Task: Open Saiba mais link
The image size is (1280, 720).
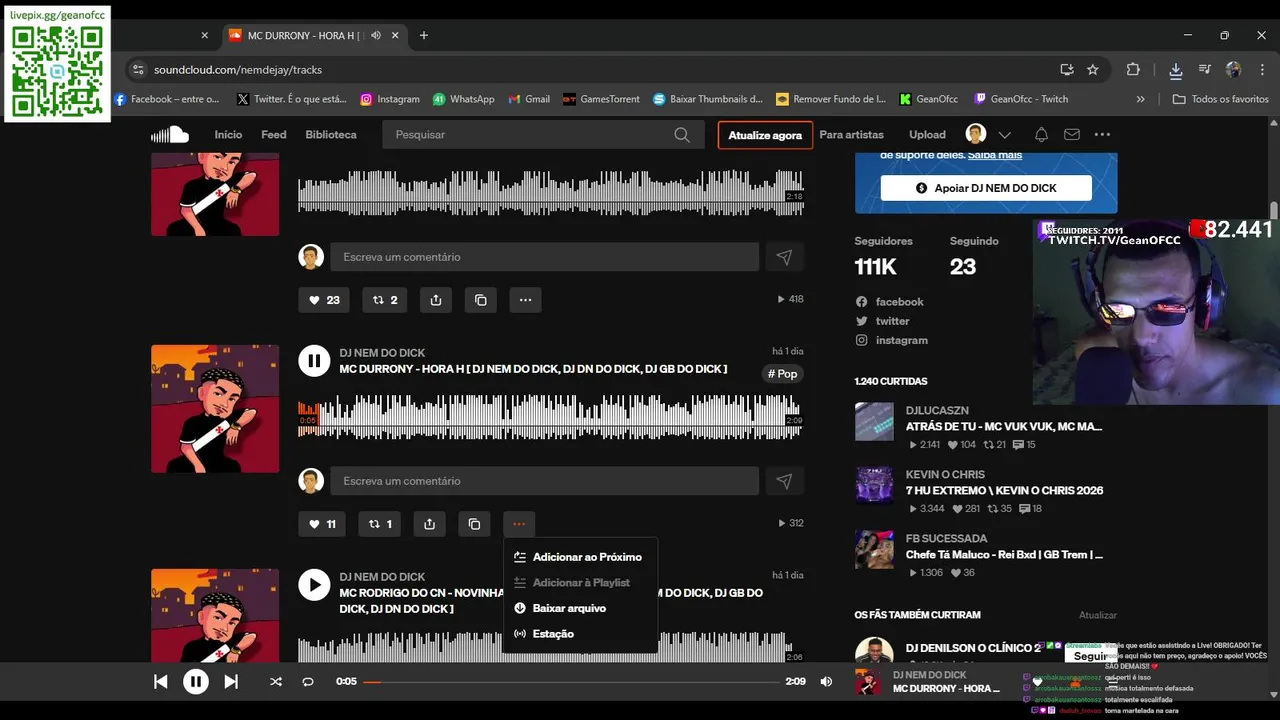Action: (994, 155)
